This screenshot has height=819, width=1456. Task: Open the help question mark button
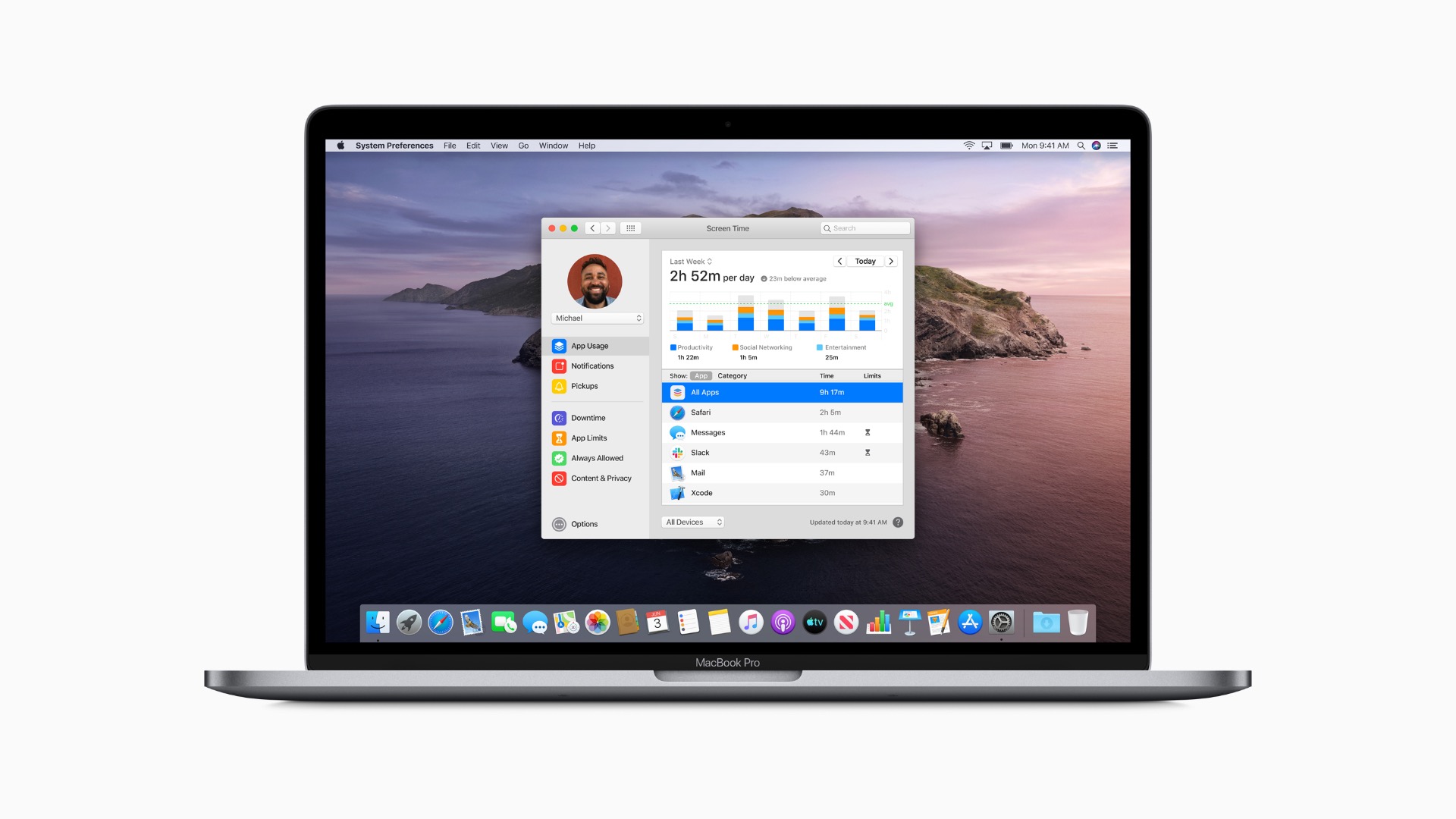[898, 522]
